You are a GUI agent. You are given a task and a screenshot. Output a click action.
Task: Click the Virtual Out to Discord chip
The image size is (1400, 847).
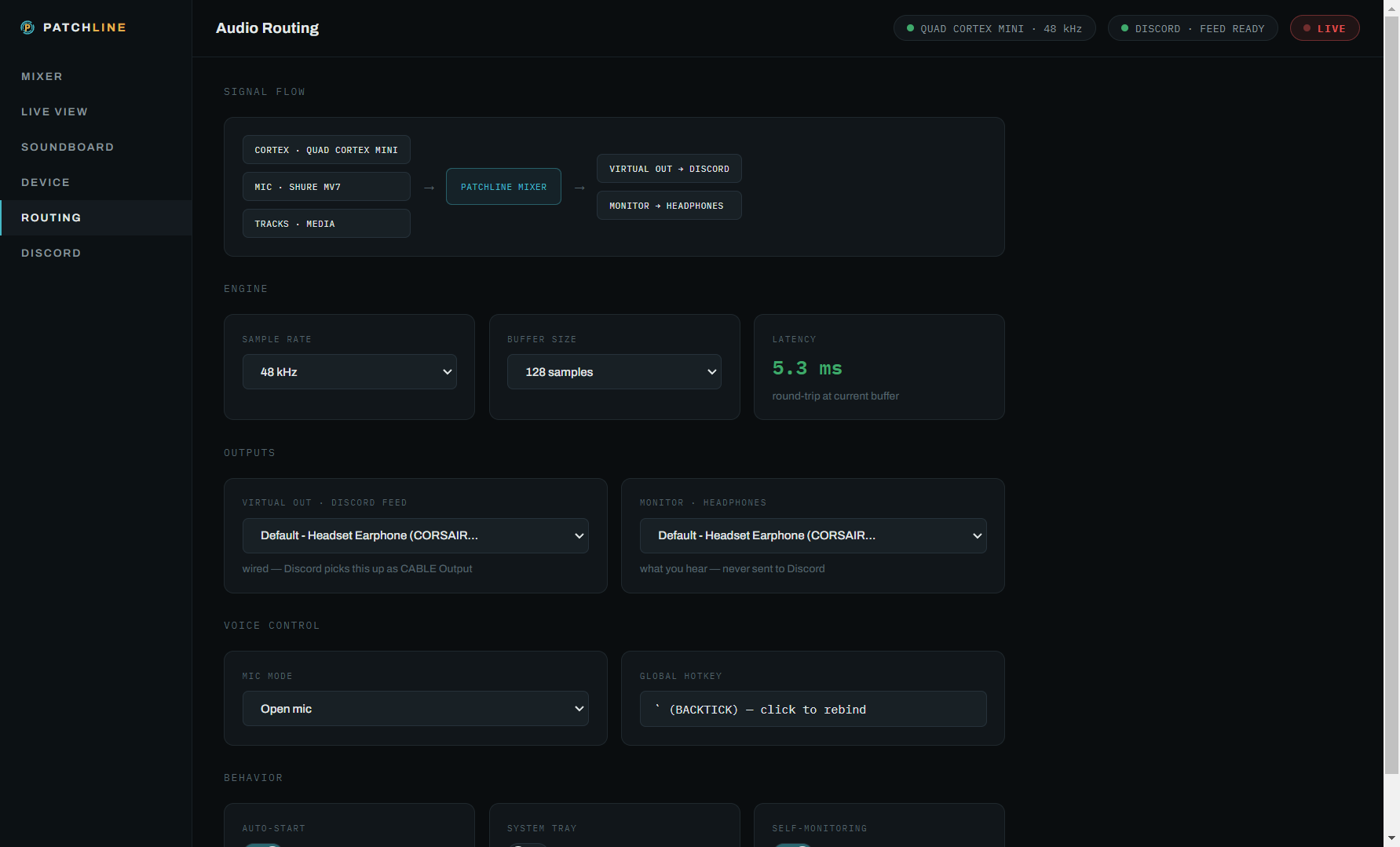tap(669, 169)
